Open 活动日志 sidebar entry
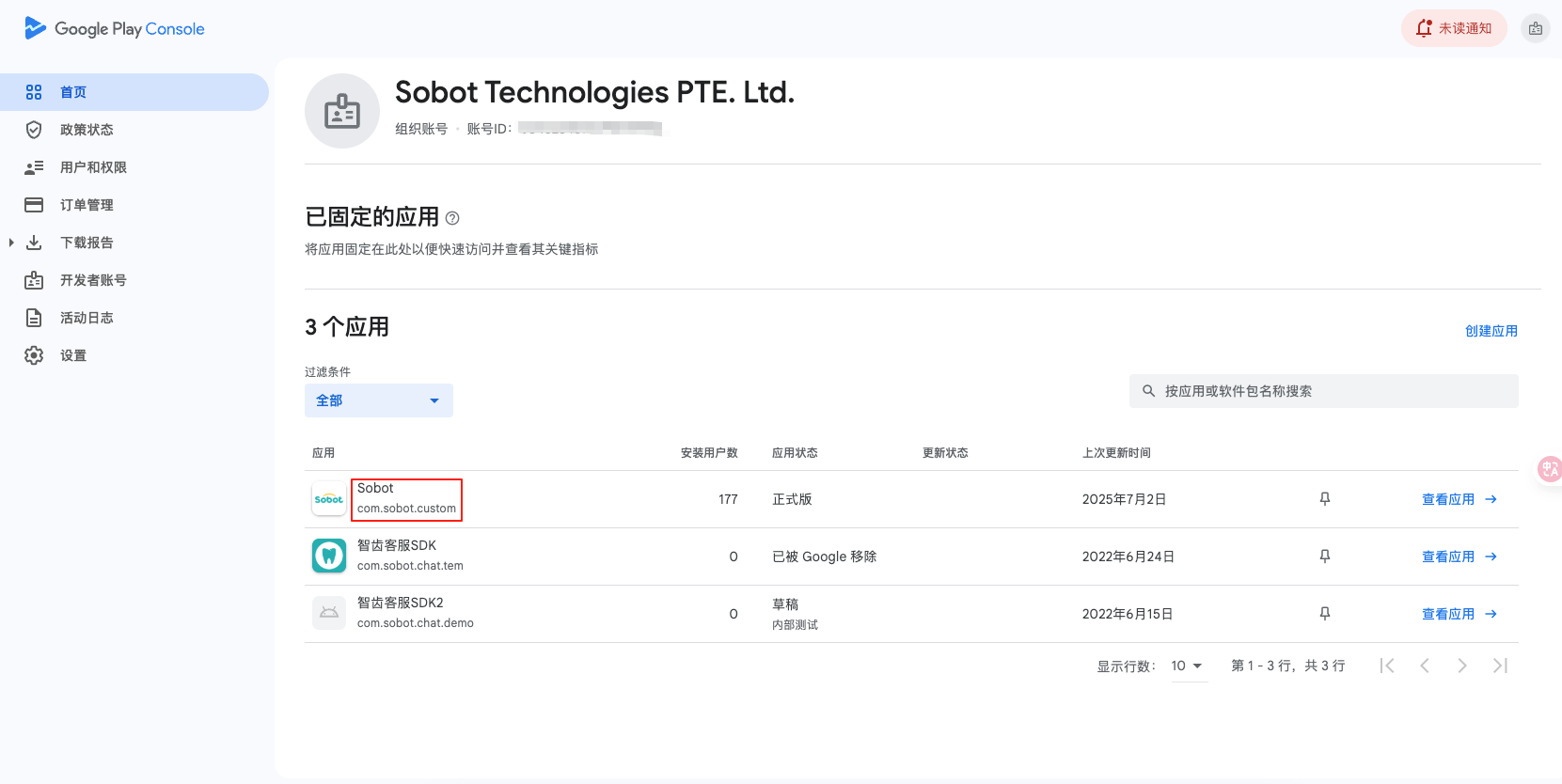This screenshot has width=1562, height=784. point(134,318)
